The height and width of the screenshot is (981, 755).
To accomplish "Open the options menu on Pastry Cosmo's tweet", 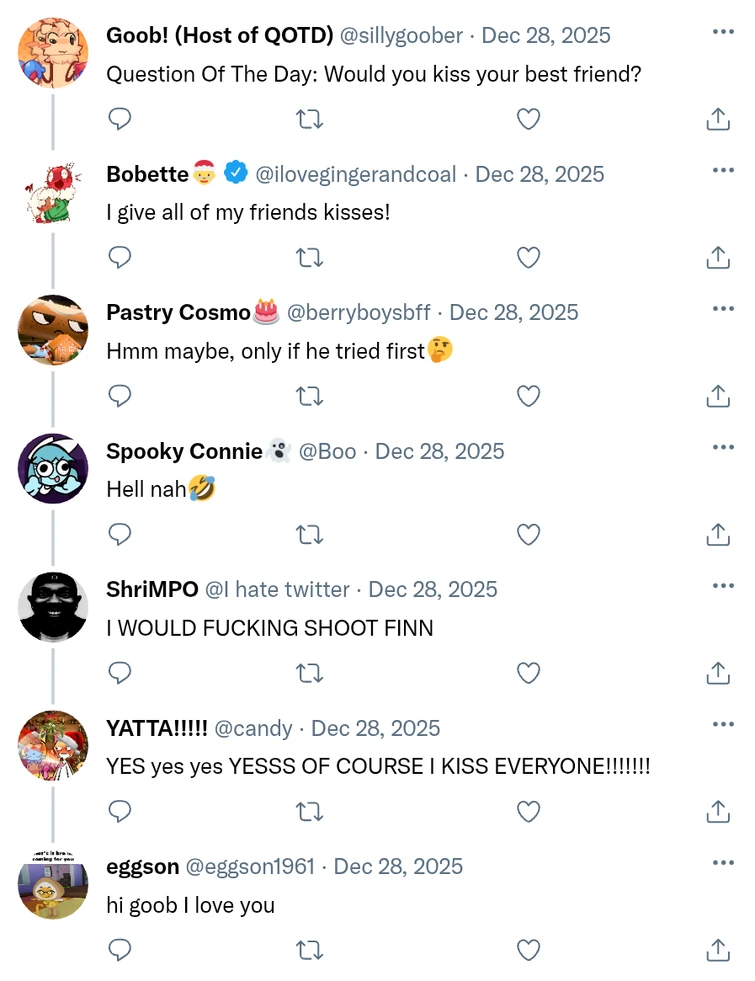I will (x=722, y=308).
